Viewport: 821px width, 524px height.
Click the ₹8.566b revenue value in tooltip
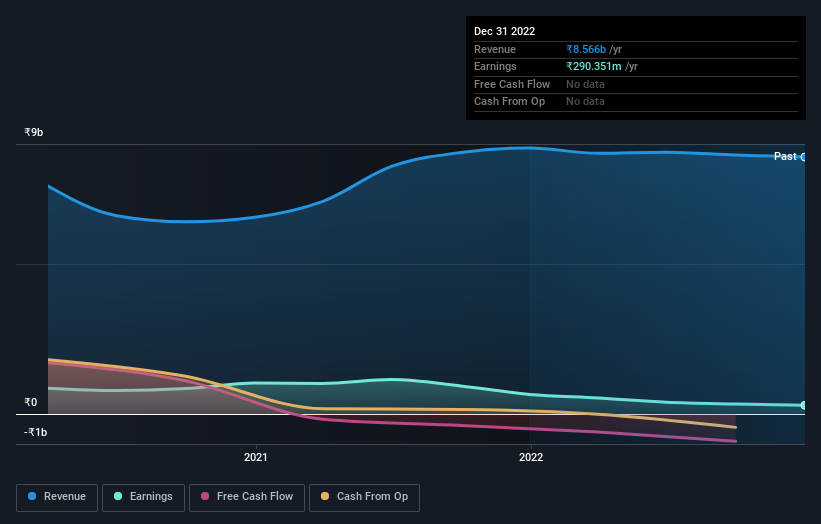(586, 49)
